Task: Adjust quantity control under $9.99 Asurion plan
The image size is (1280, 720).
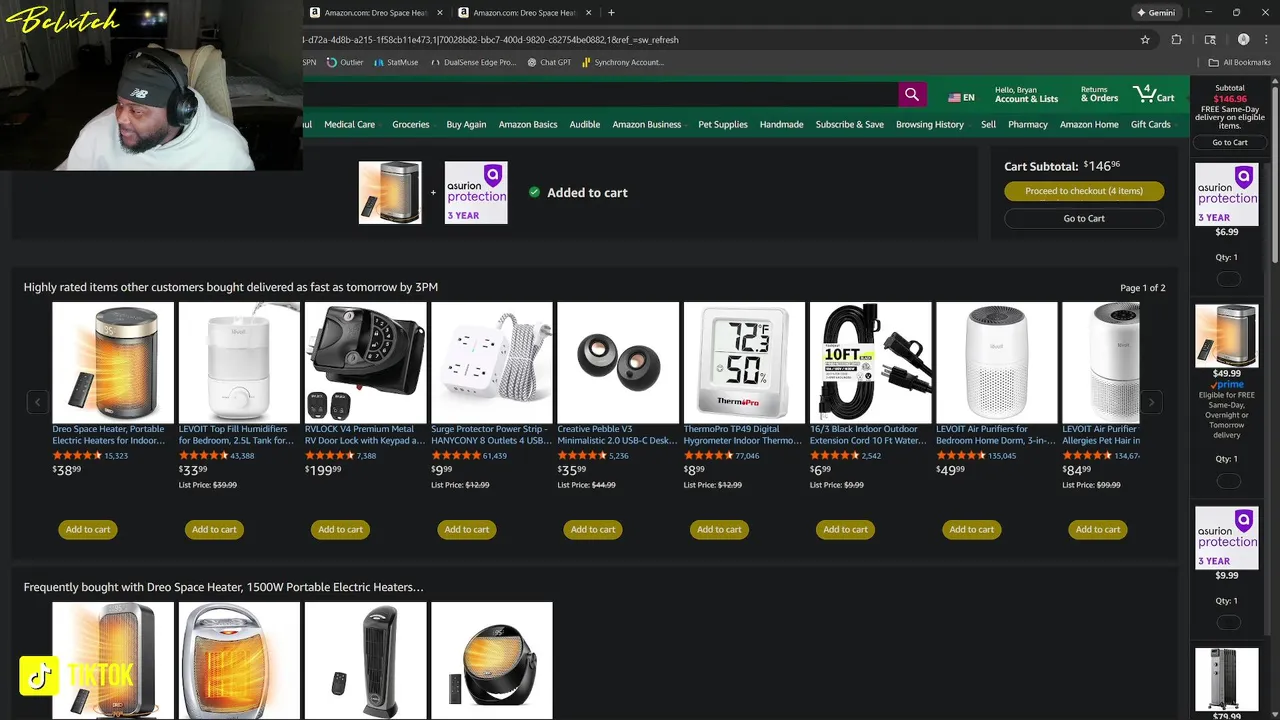Action: pos(1228,623)
